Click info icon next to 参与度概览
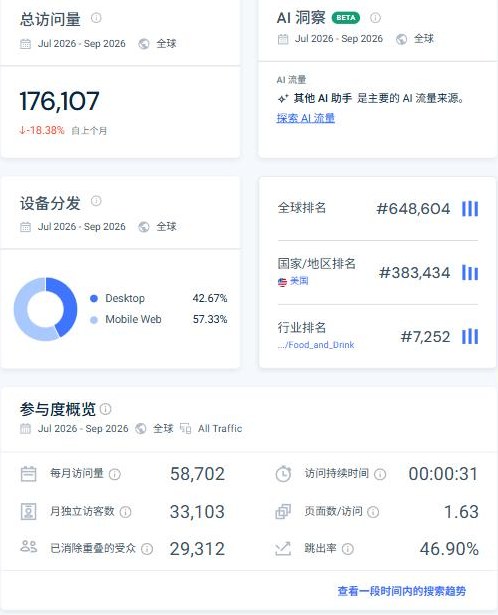Image resolution: width=498 pixels, height=615 pixels. pos(105,409)
